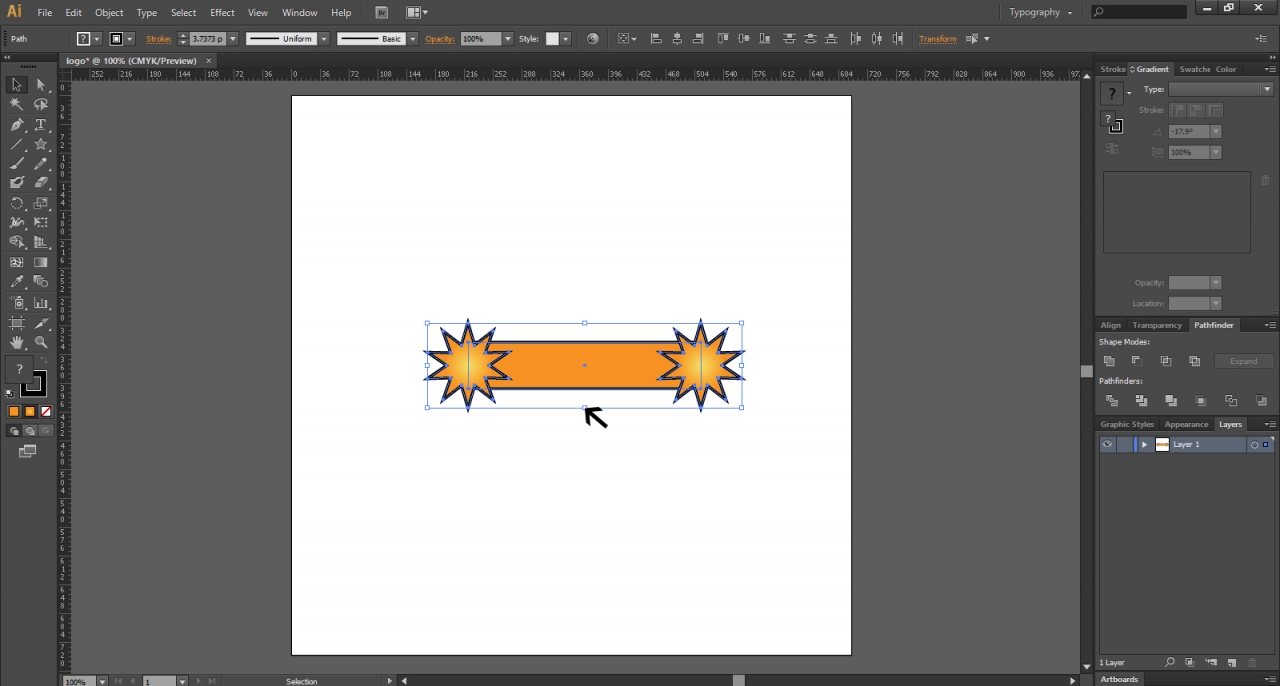Select the Pencil tool
Screen dimensions: 1280x686
(41, 164)
